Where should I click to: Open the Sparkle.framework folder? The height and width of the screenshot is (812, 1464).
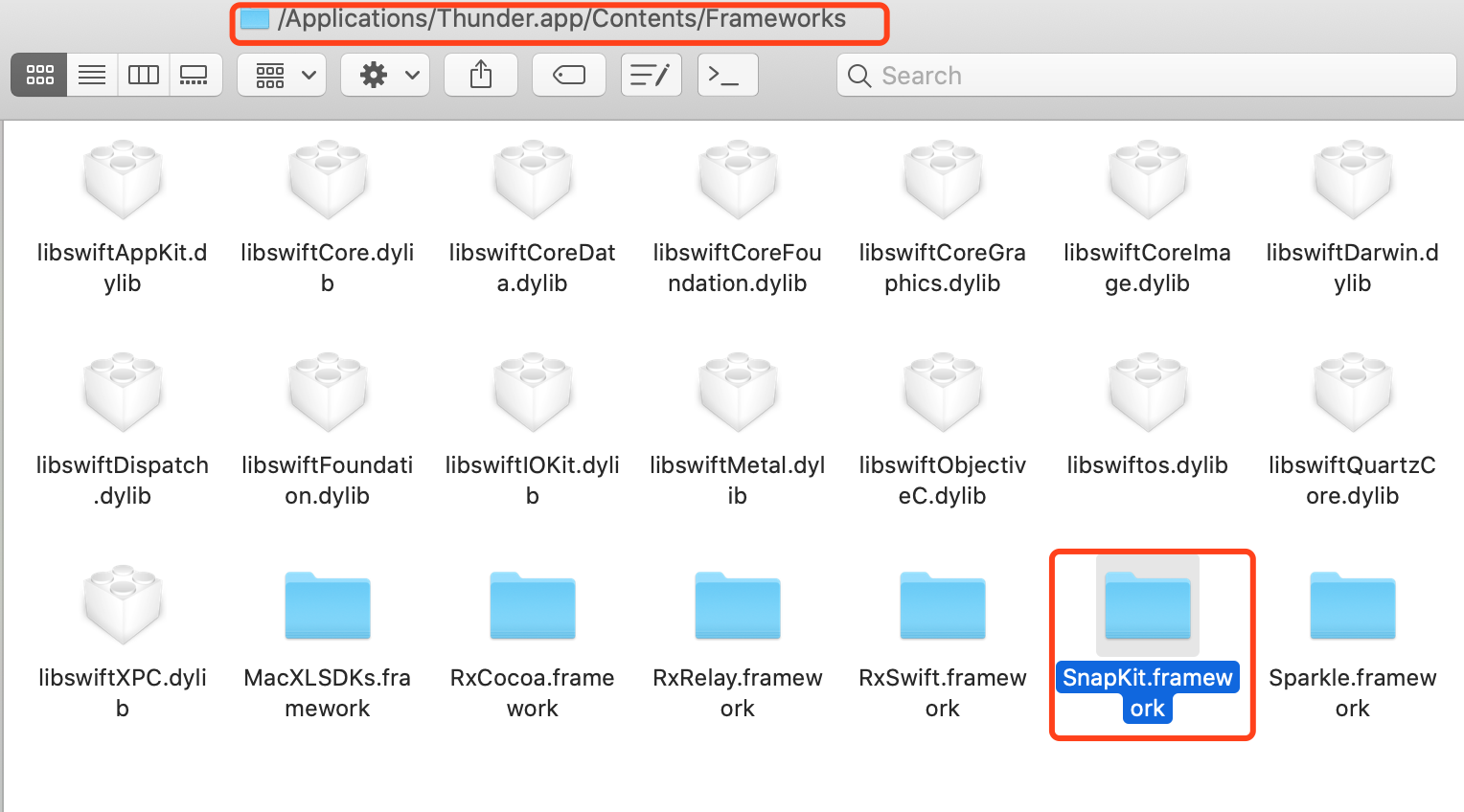coord(1352,606)
